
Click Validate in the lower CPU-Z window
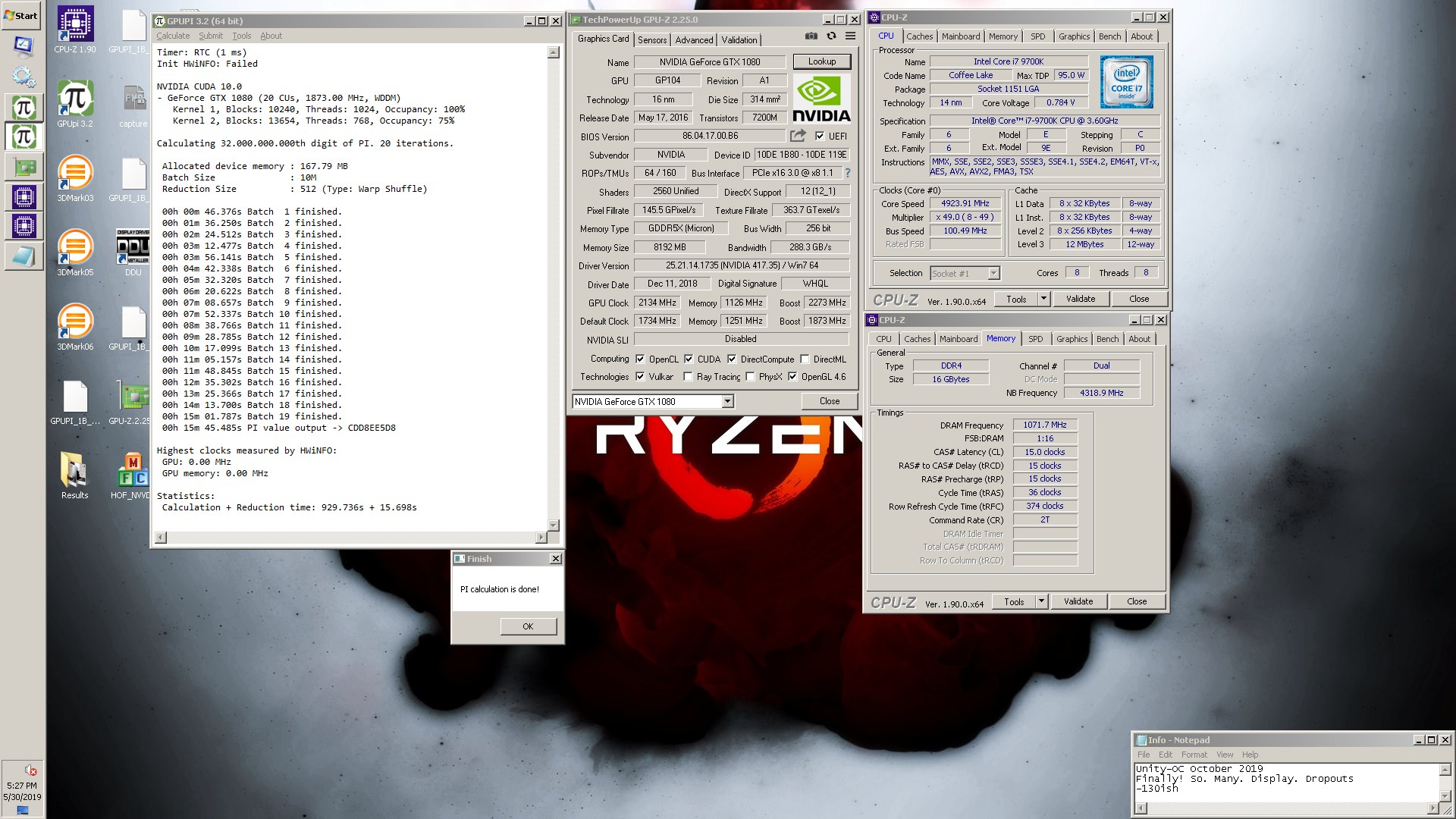pyautogui.click(x=1078, y=601)
